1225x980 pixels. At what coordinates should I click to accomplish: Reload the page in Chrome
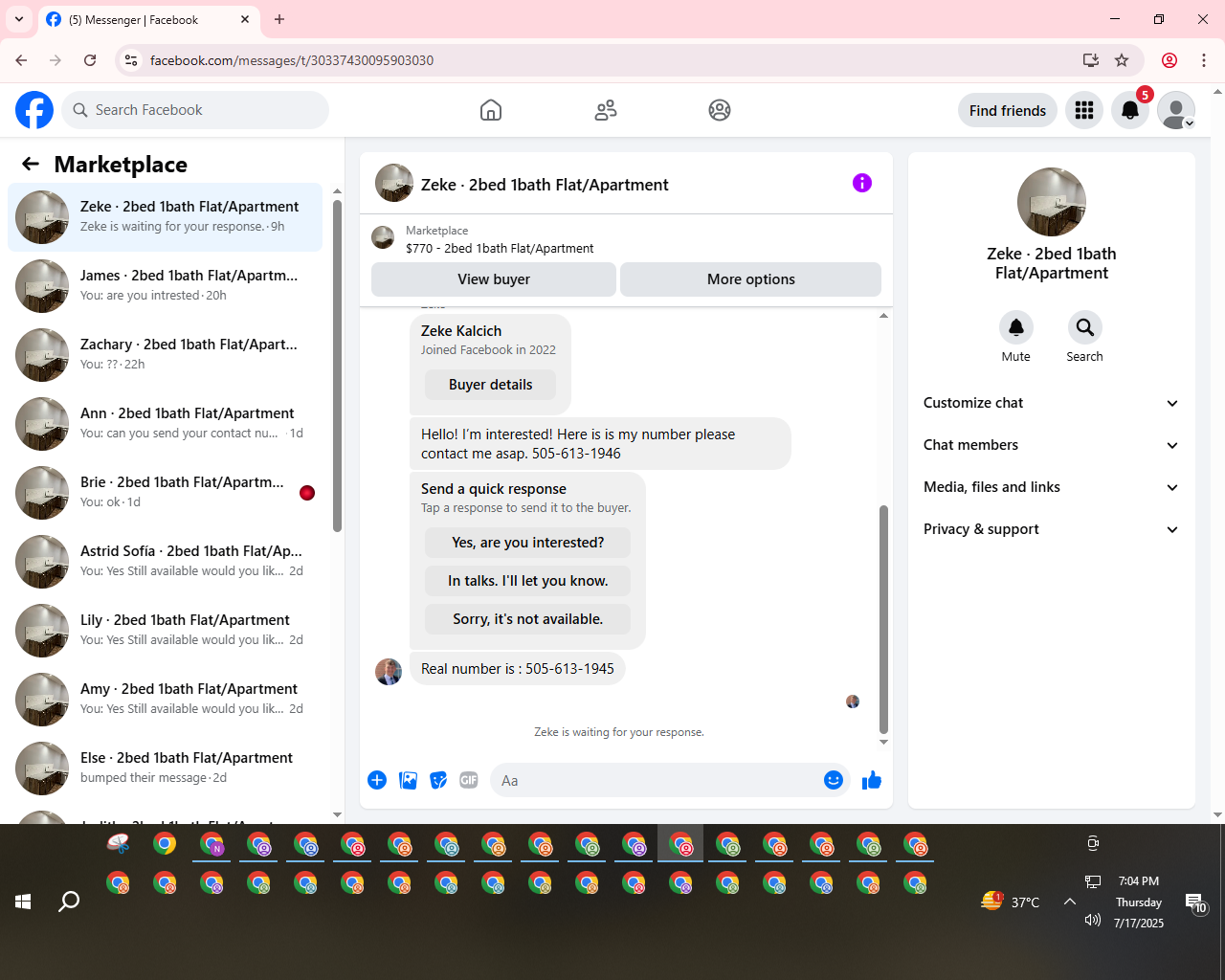coord(90,60)
